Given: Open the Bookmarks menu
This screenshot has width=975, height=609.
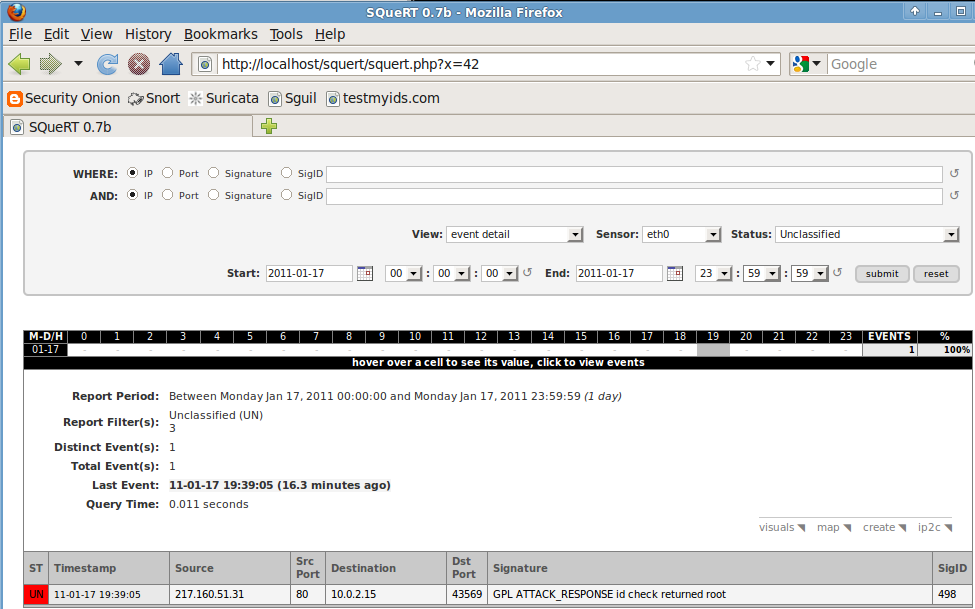Looking at the screenshot, I should (220, 33).
